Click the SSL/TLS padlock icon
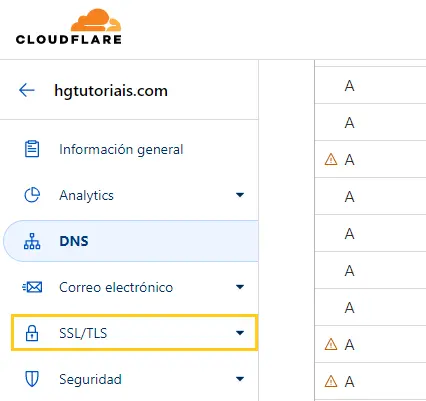Screen dimensions: 426x401 [32, 333]
